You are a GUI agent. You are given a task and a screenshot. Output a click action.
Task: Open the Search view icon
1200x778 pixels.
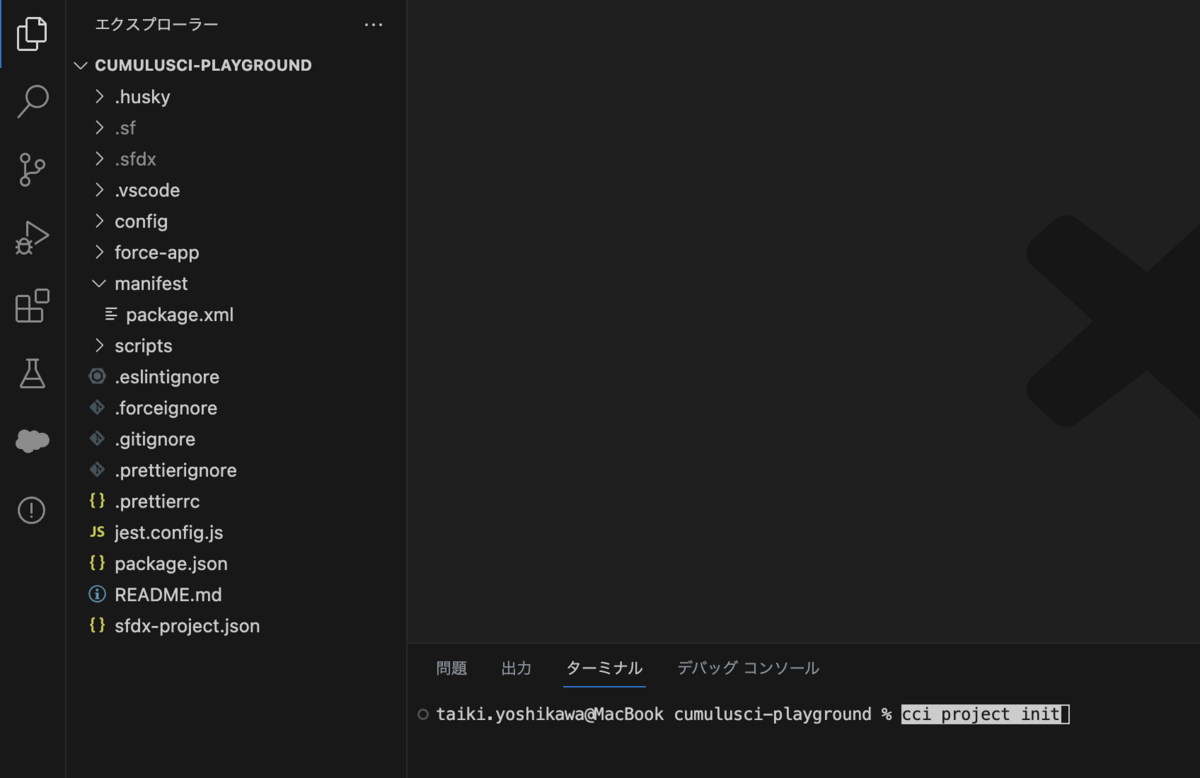coord(32,101)
